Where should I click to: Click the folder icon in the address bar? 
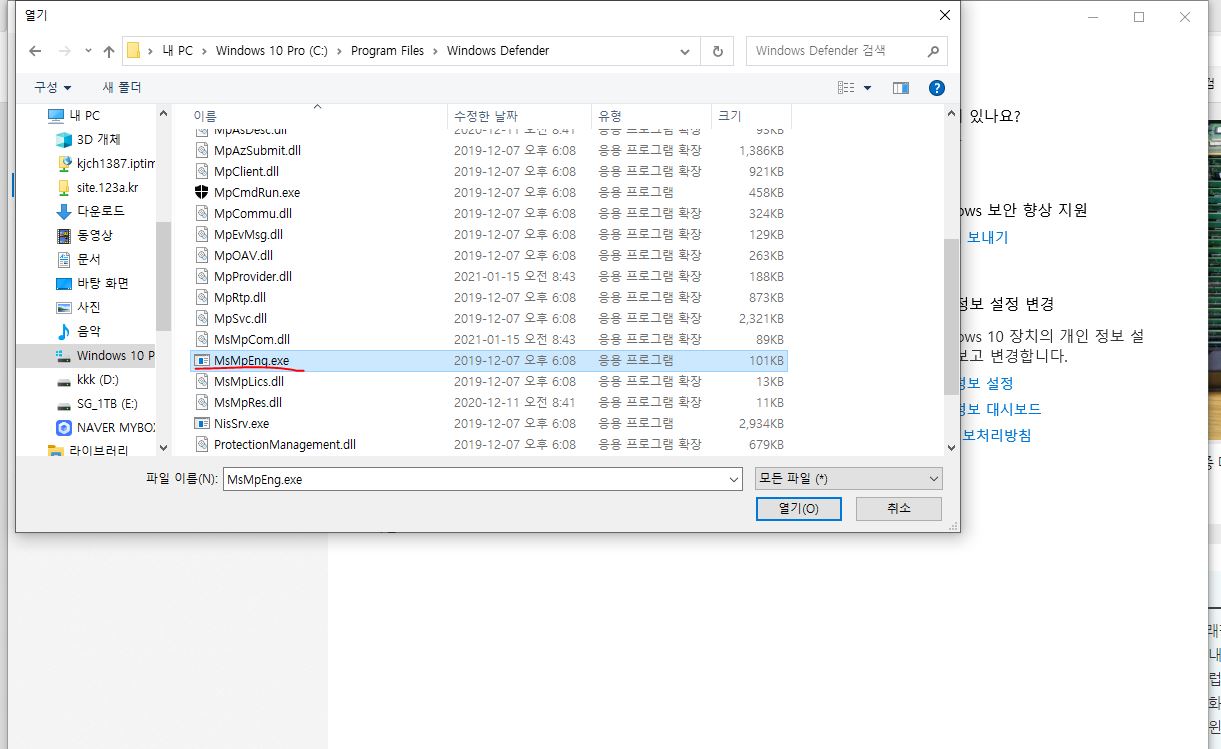pos(133,51)
